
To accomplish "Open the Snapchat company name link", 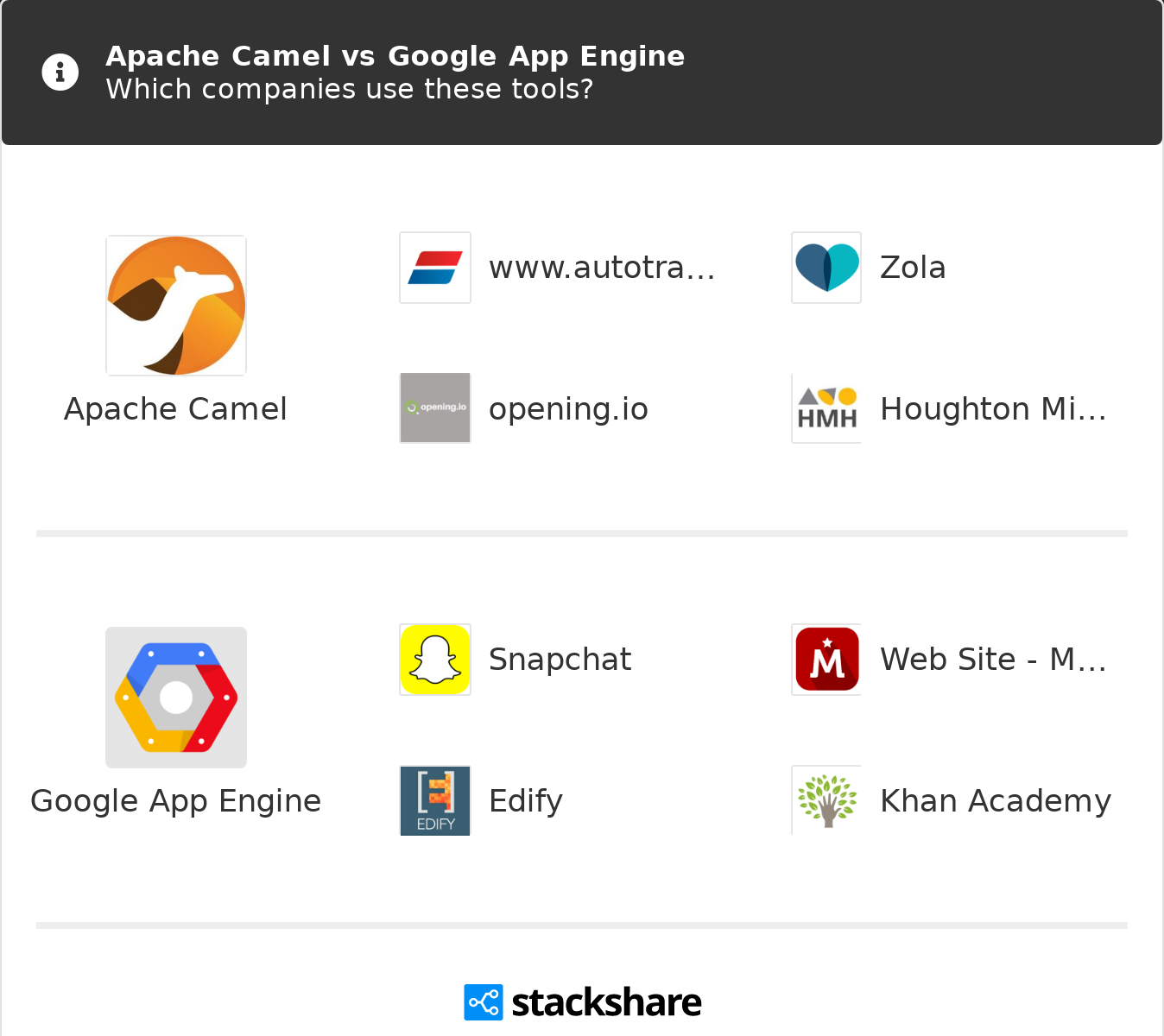I will pyautogui.click(x=560, y=660).
